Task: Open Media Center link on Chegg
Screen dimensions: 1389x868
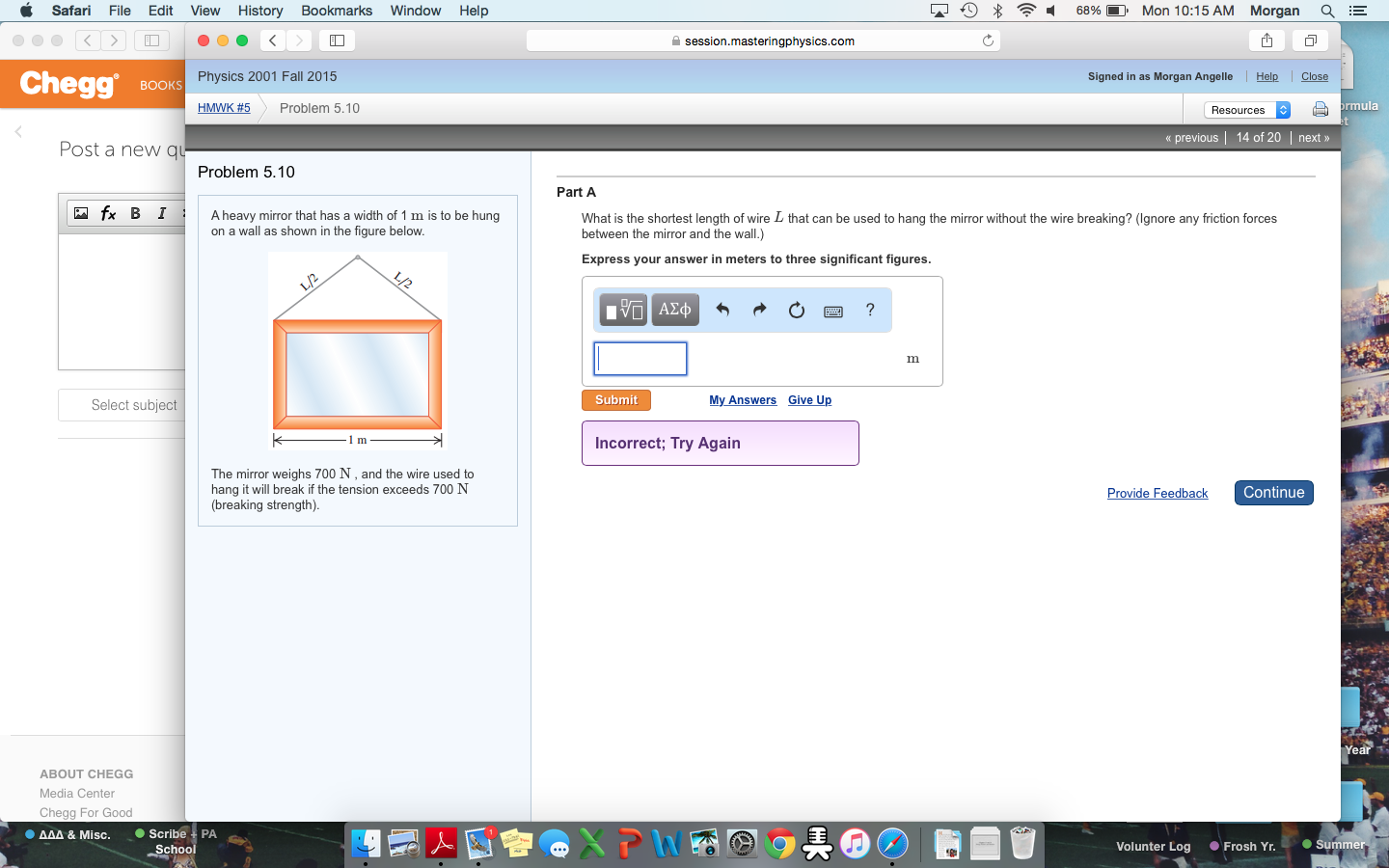Action: [x=77, y=794]
